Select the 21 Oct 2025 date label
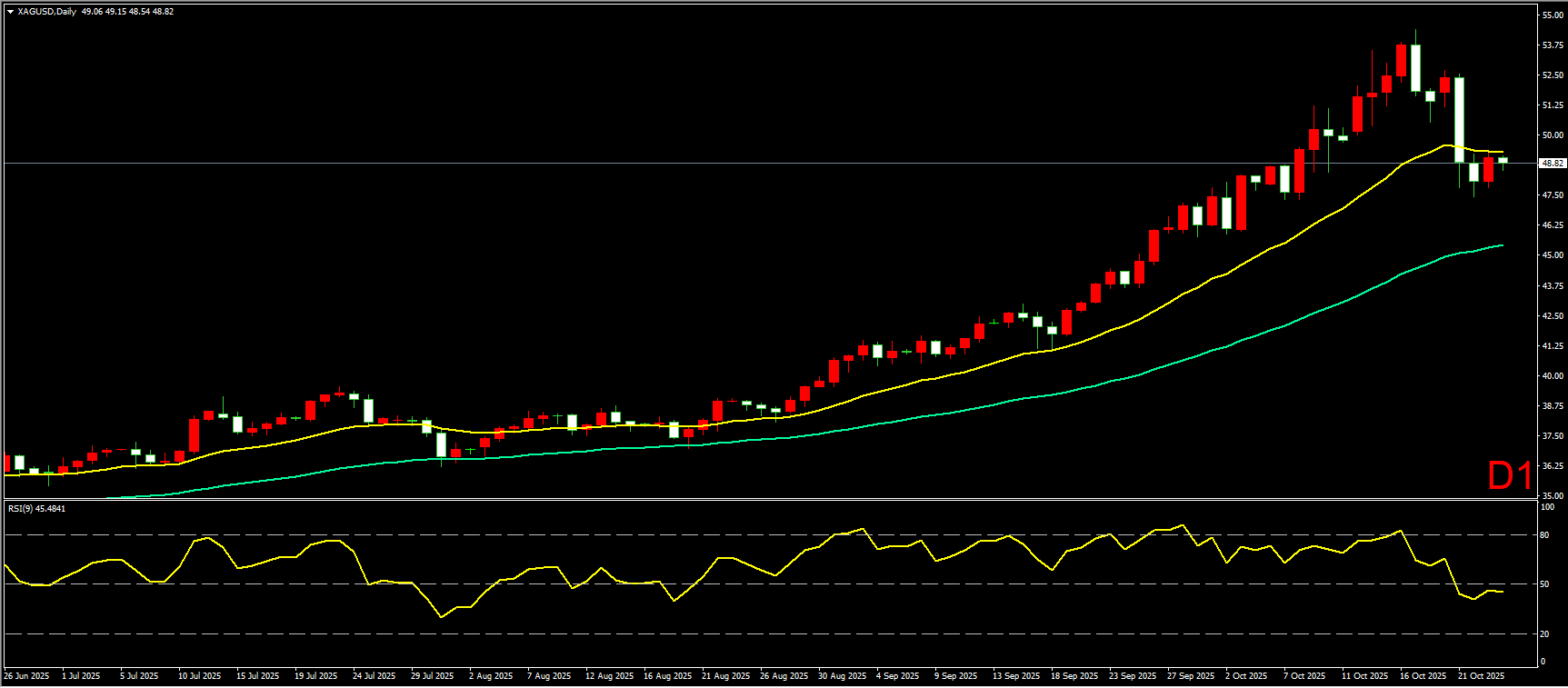Image resolution: width=1568 pixels, height=688 pixels. point(1481,676)
